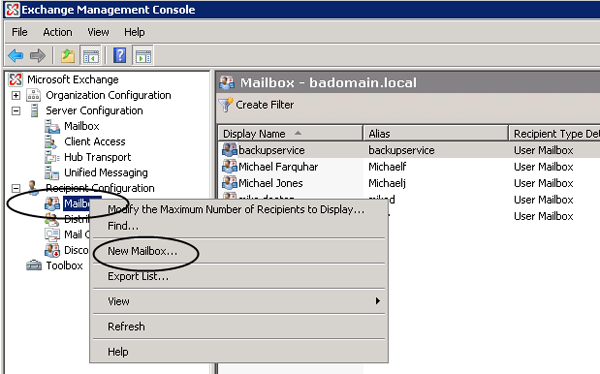Click the Michael Jones mailbox row icon
The height and width of the screenshot is (374, 600).
click(x=230, y=183)
